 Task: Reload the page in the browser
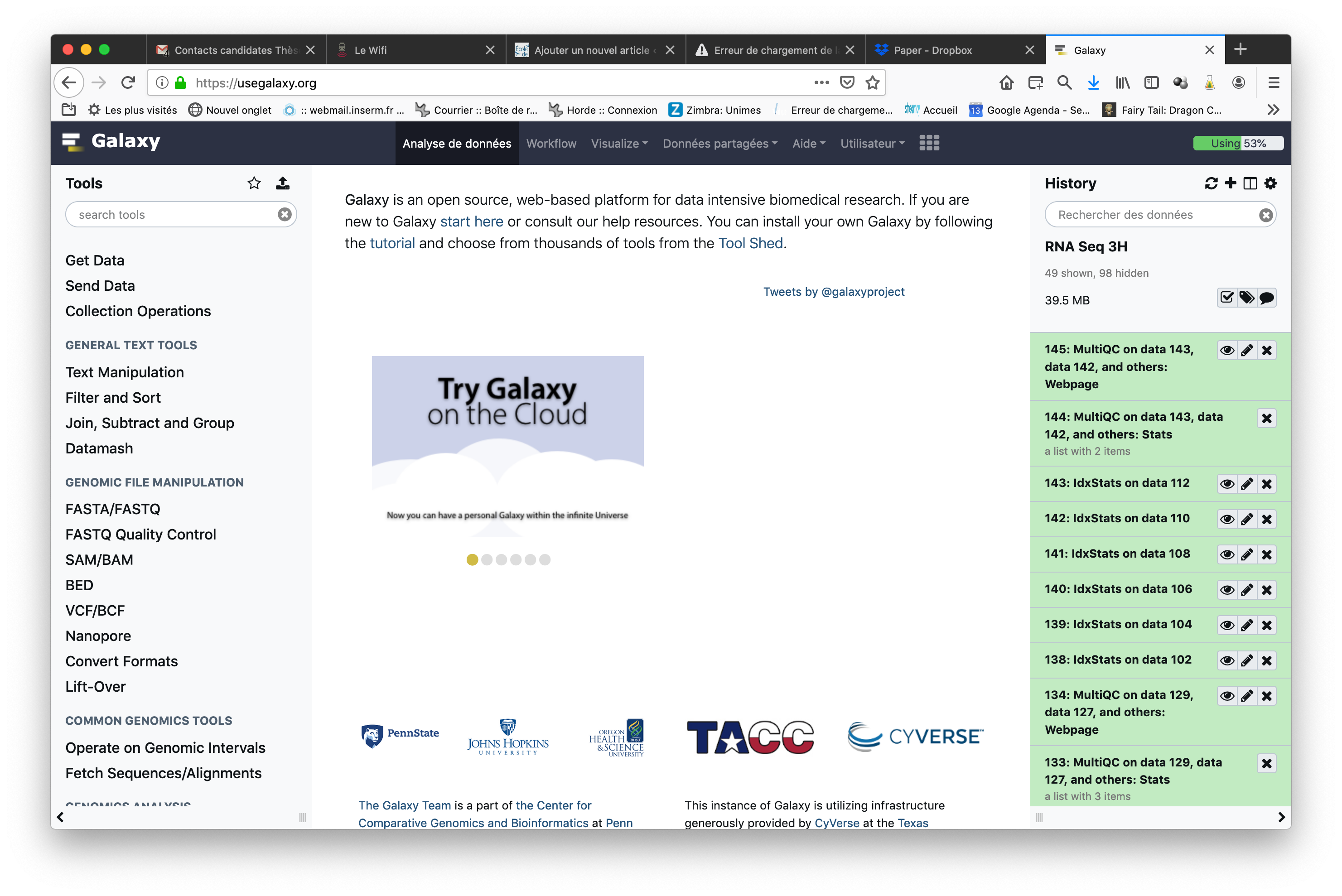(x=128, y=83)
